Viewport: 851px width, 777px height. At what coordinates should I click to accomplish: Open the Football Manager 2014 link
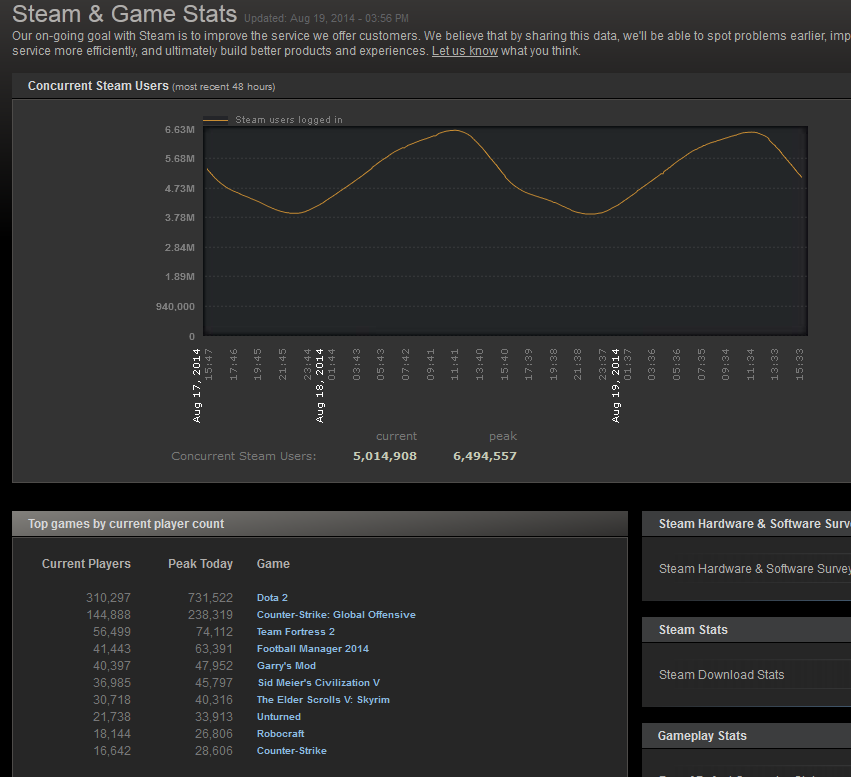[312, 649]
